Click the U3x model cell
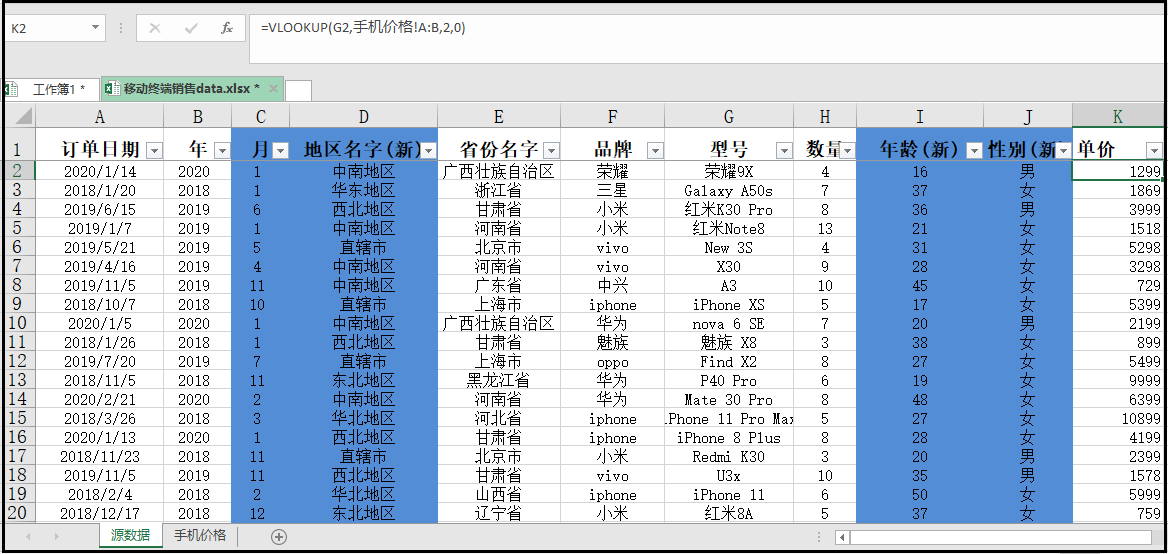The height and width of the screenshot is (554, 1168). tap(729, 476)
